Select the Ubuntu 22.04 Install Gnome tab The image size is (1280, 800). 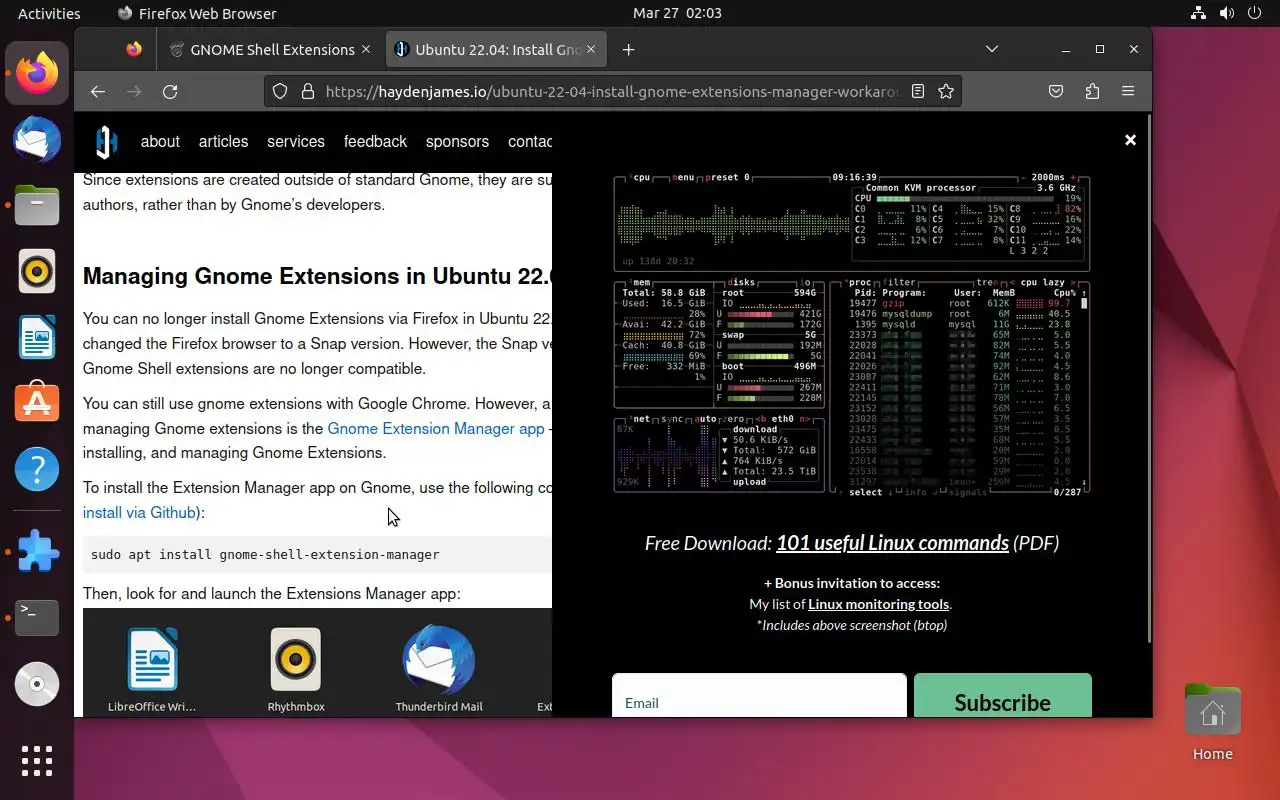[497, 49]
